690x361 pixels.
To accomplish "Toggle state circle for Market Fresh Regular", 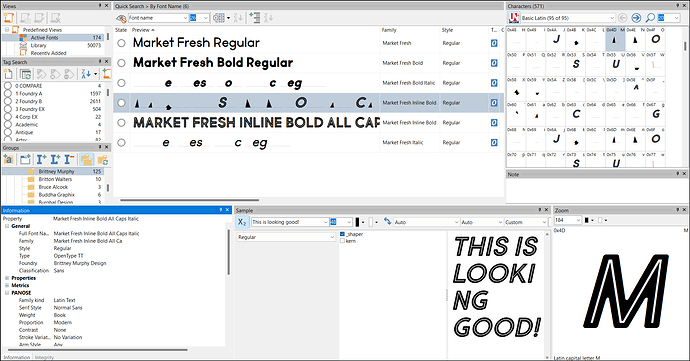I will [121, 43].
